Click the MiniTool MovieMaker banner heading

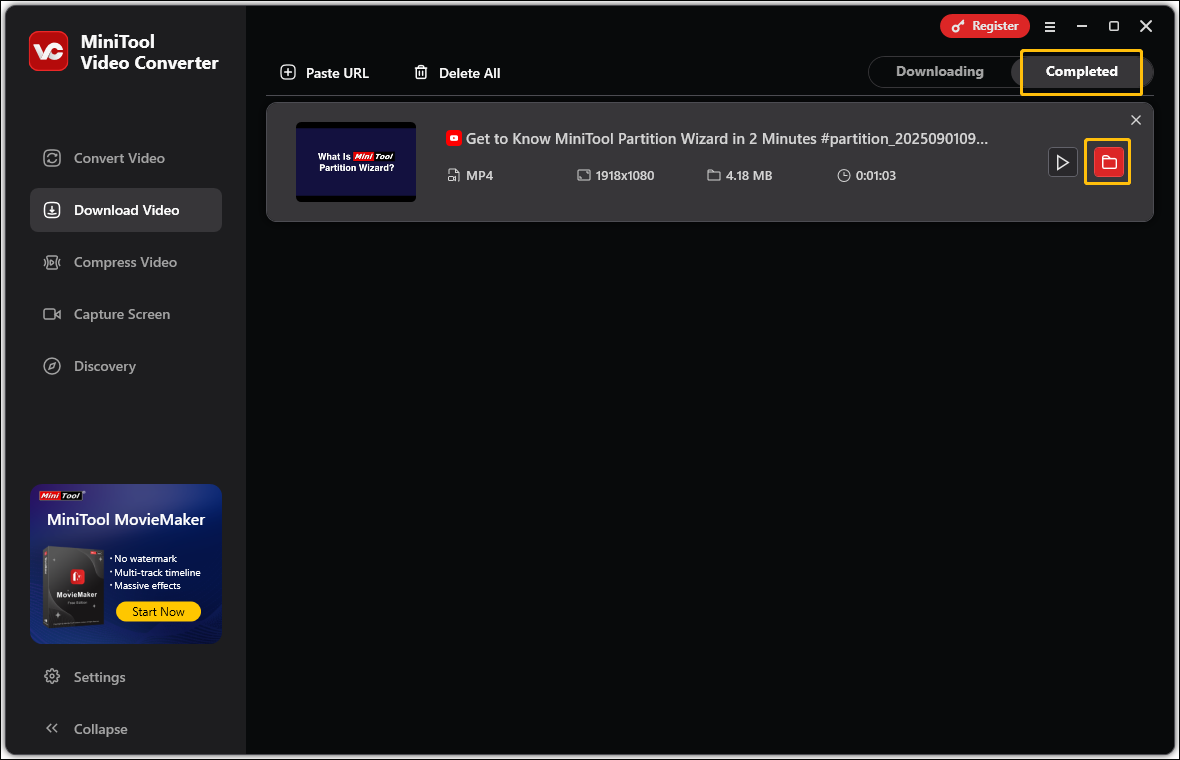pos(126,519)
